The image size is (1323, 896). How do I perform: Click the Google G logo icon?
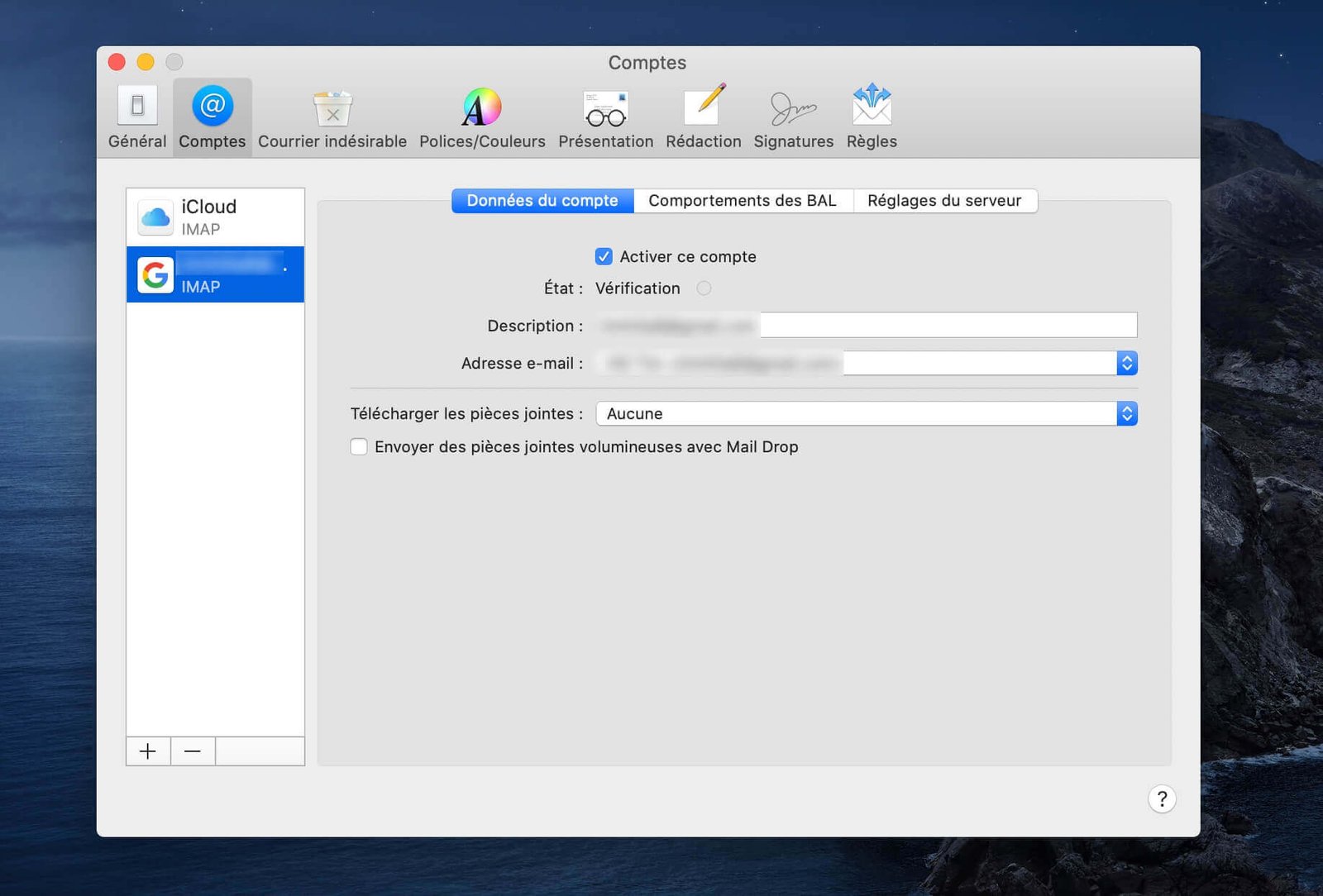155,274
